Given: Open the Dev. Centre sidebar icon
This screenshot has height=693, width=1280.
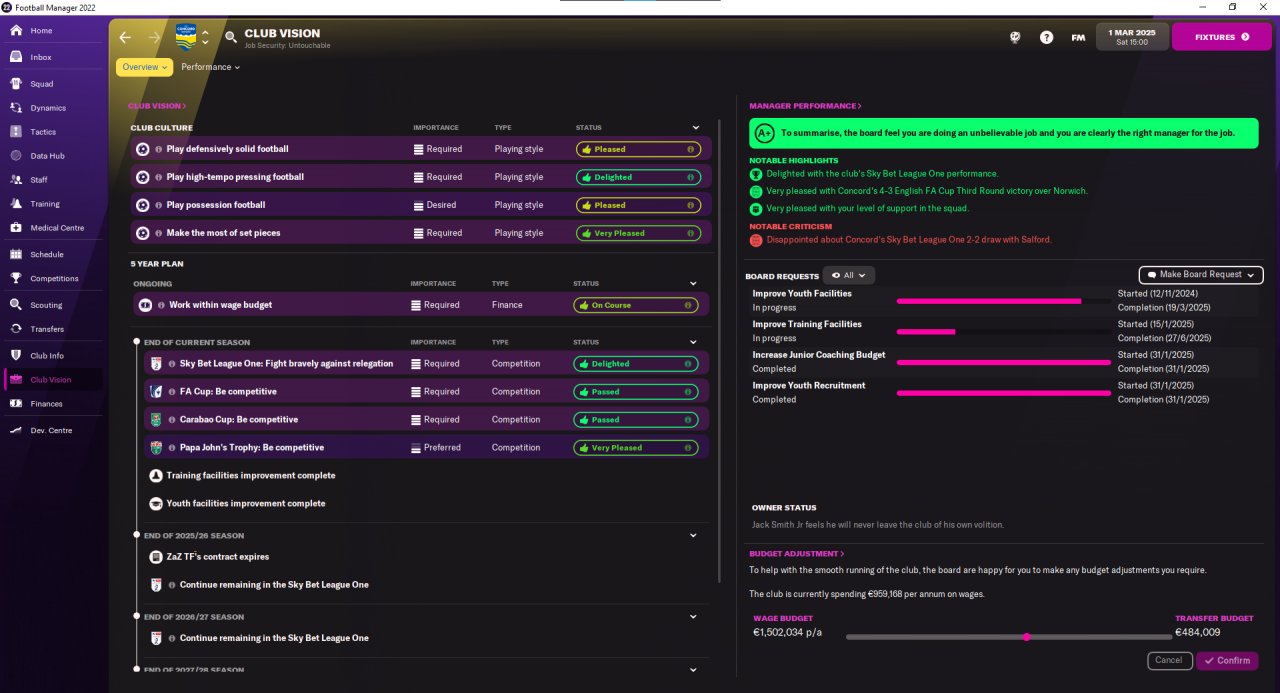Looking at the screenshot, I should coord(16,431).
